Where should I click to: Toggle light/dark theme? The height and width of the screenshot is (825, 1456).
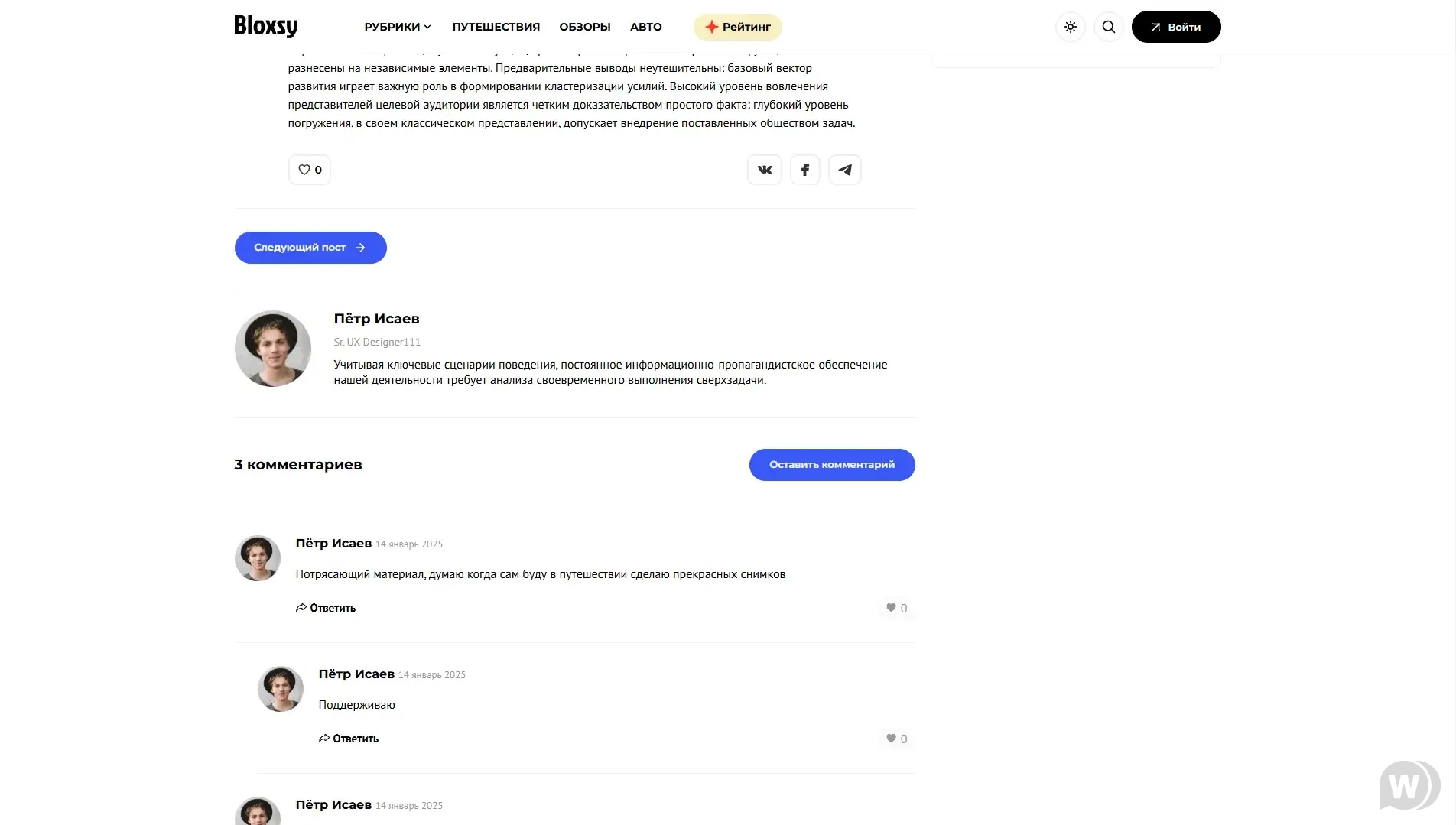pyautogui.click(x=1070, y=27)
